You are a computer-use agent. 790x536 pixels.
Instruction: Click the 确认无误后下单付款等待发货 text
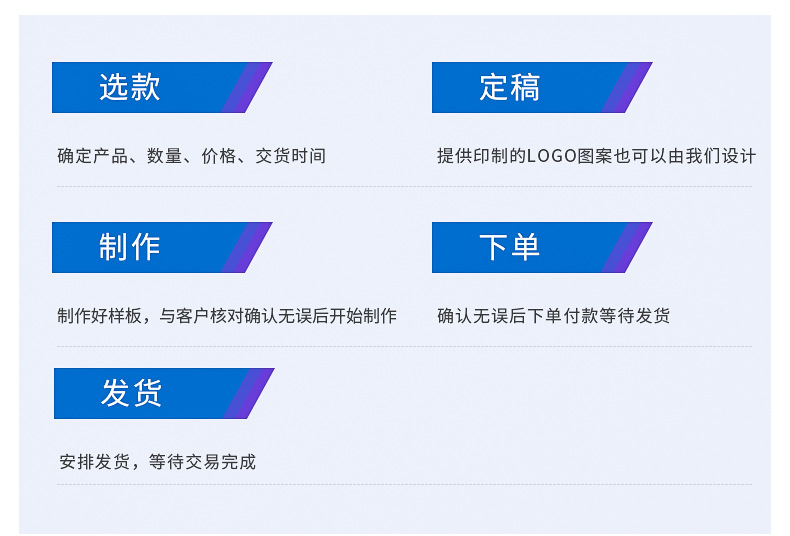click(554, 316)
